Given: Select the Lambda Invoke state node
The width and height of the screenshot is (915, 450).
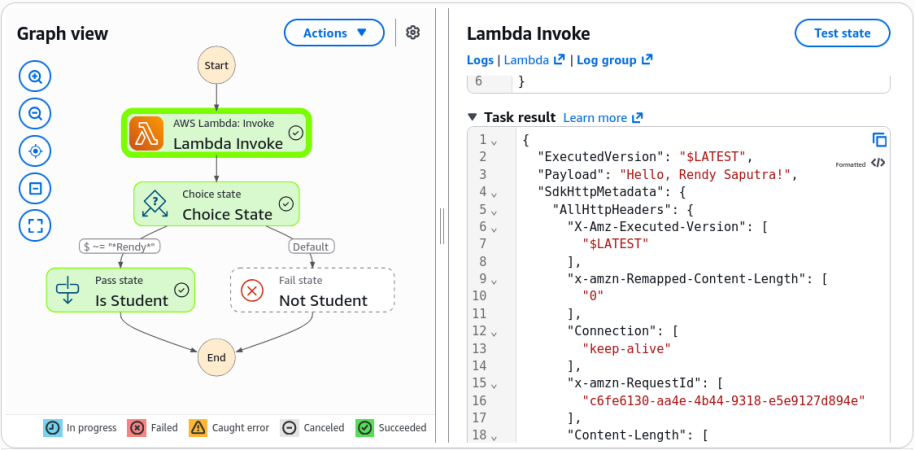Looking at the screenshot, I should [216, 133].
